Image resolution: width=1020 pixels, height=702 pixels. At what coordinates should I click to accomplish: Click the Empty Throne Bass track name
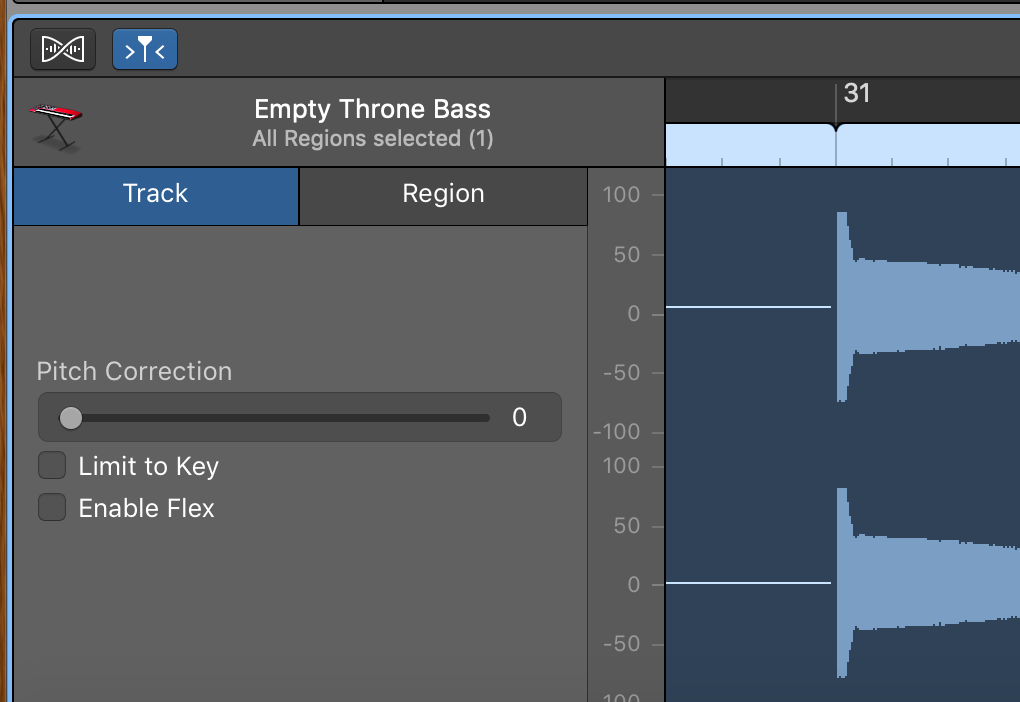click(372, 109)
